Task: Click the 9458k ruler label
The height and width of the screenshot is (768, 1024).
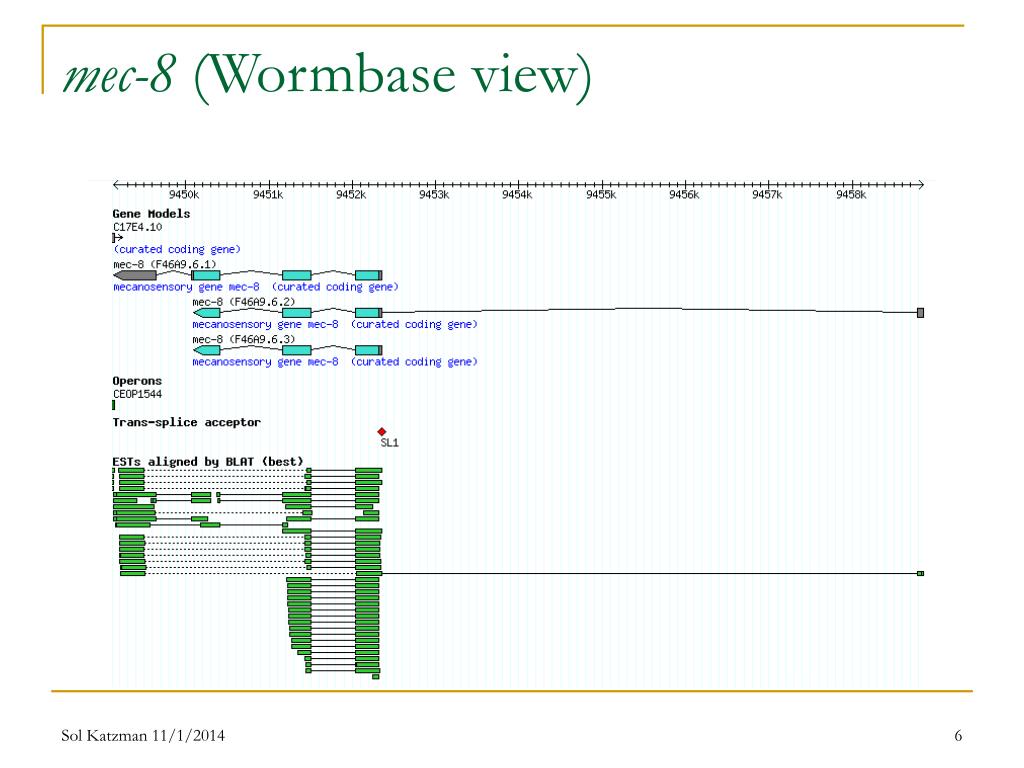Action: 851,195
